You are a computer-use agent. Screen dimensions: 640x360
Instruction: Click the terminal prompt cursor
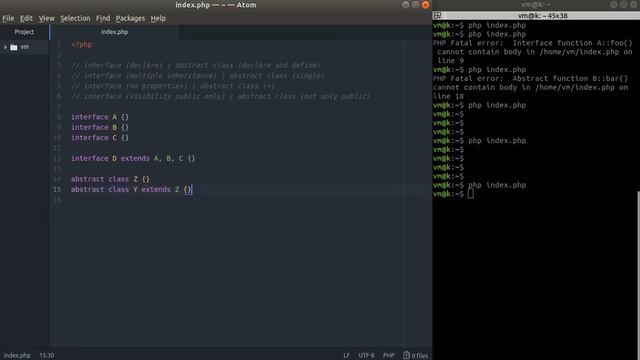pos(471,194)
